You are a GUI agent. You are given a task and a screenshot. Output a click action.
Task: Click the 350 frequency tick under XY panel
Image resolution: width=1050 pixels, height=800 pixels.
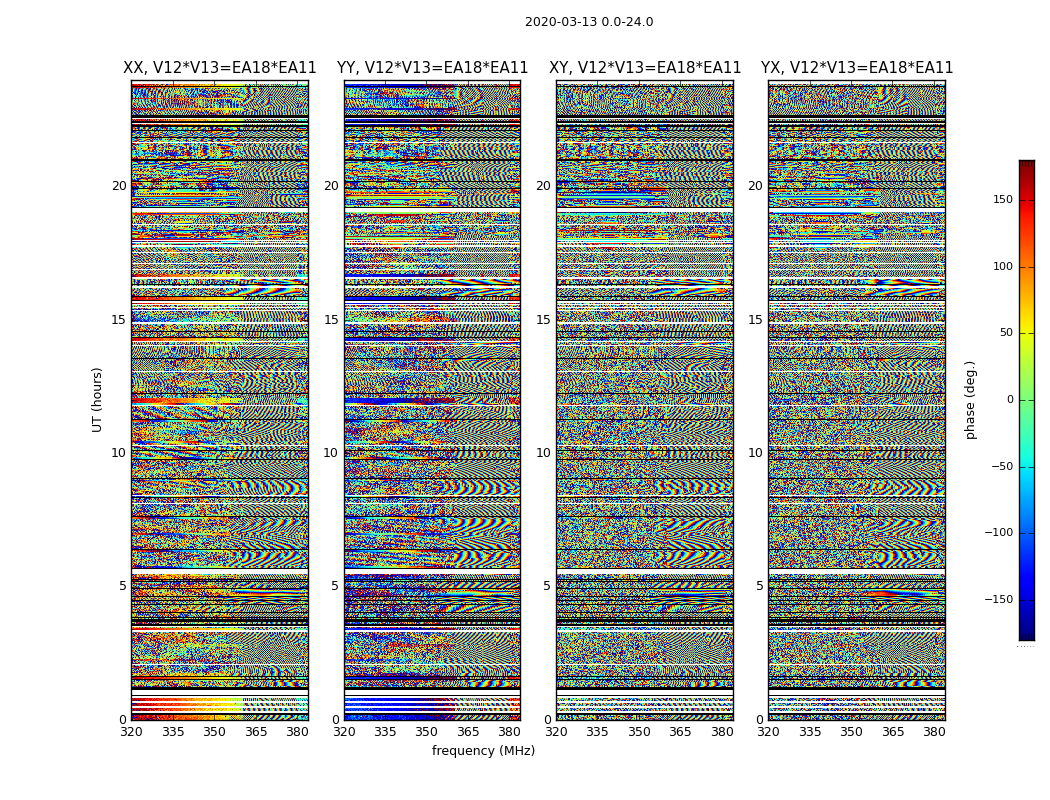[639, 732]
